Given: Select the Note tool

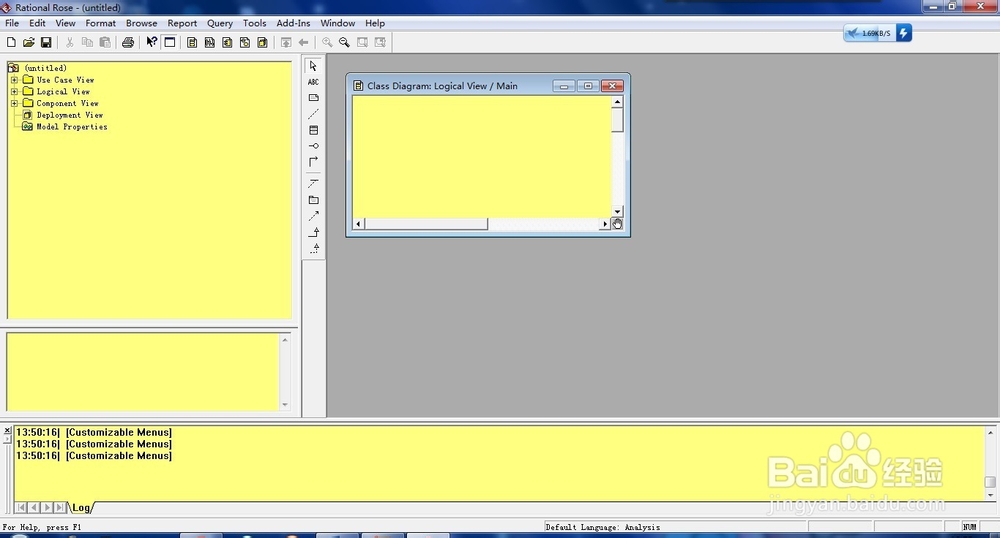Looking at the screenshot, I should 313,98.
